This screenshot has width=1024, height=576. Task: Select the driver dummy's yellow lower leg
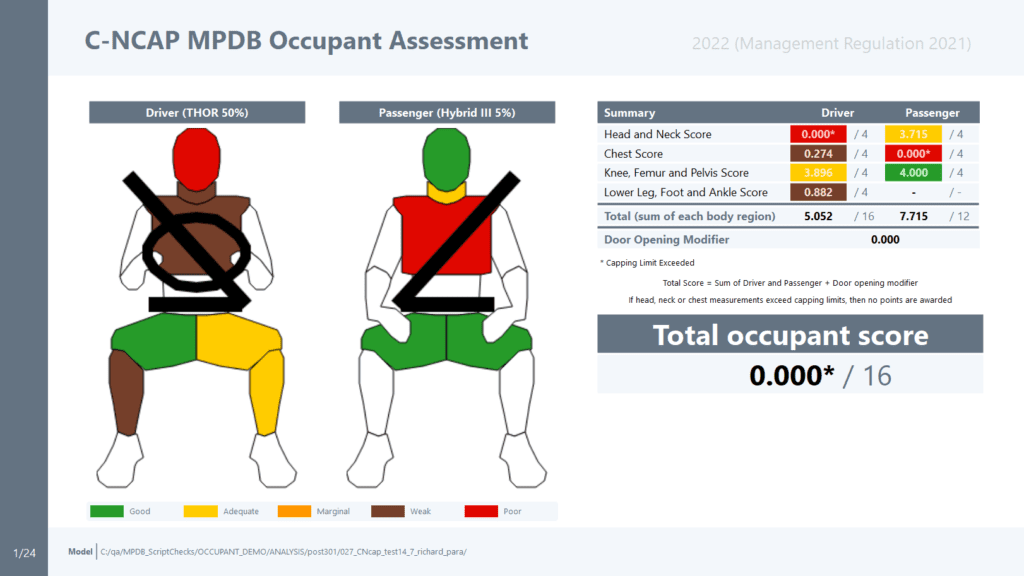click(x=267, y=393)
